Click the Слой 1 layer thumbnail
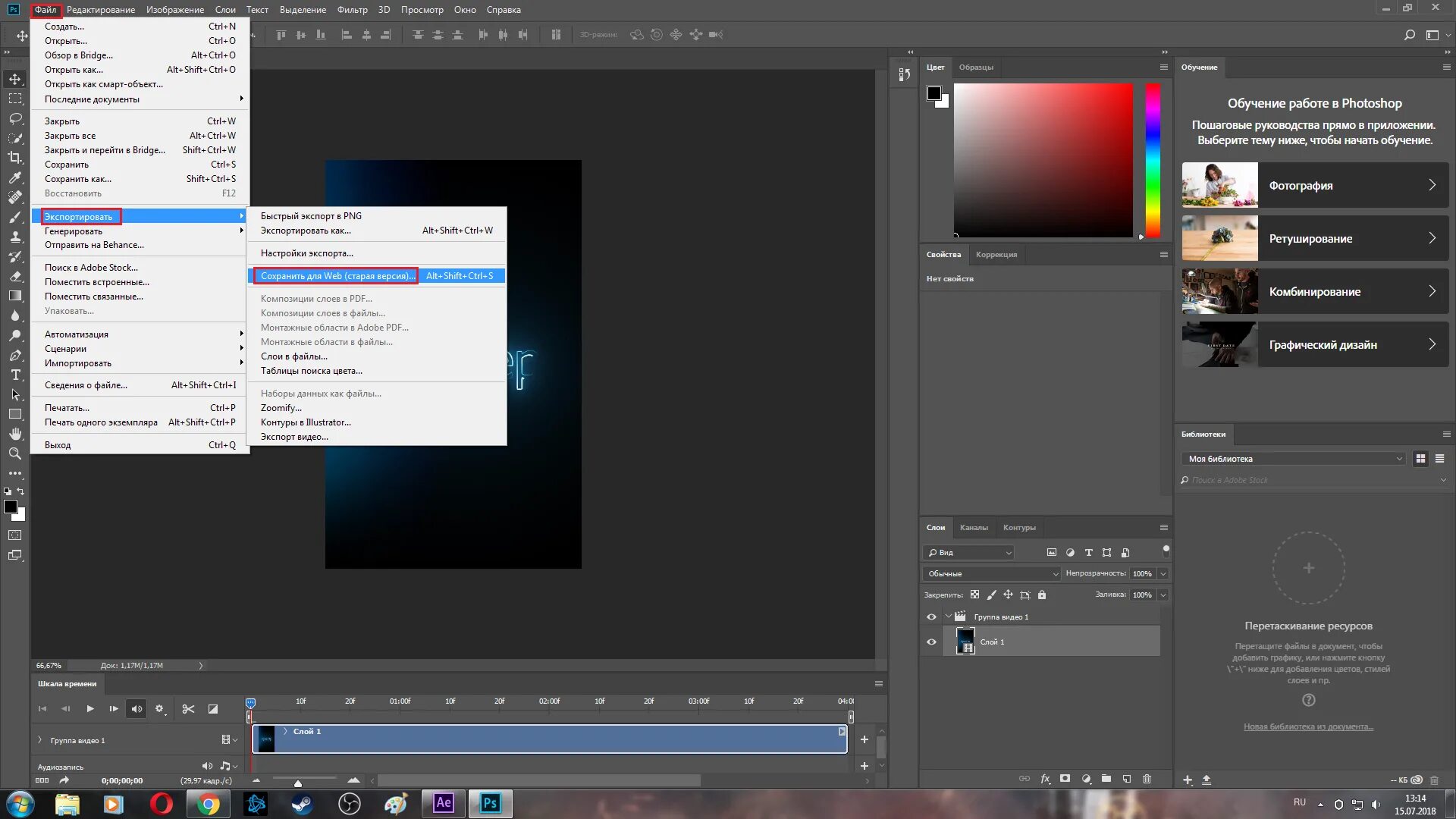The height and width of the screenshot is (819, 1456). (x=965, y=642)
